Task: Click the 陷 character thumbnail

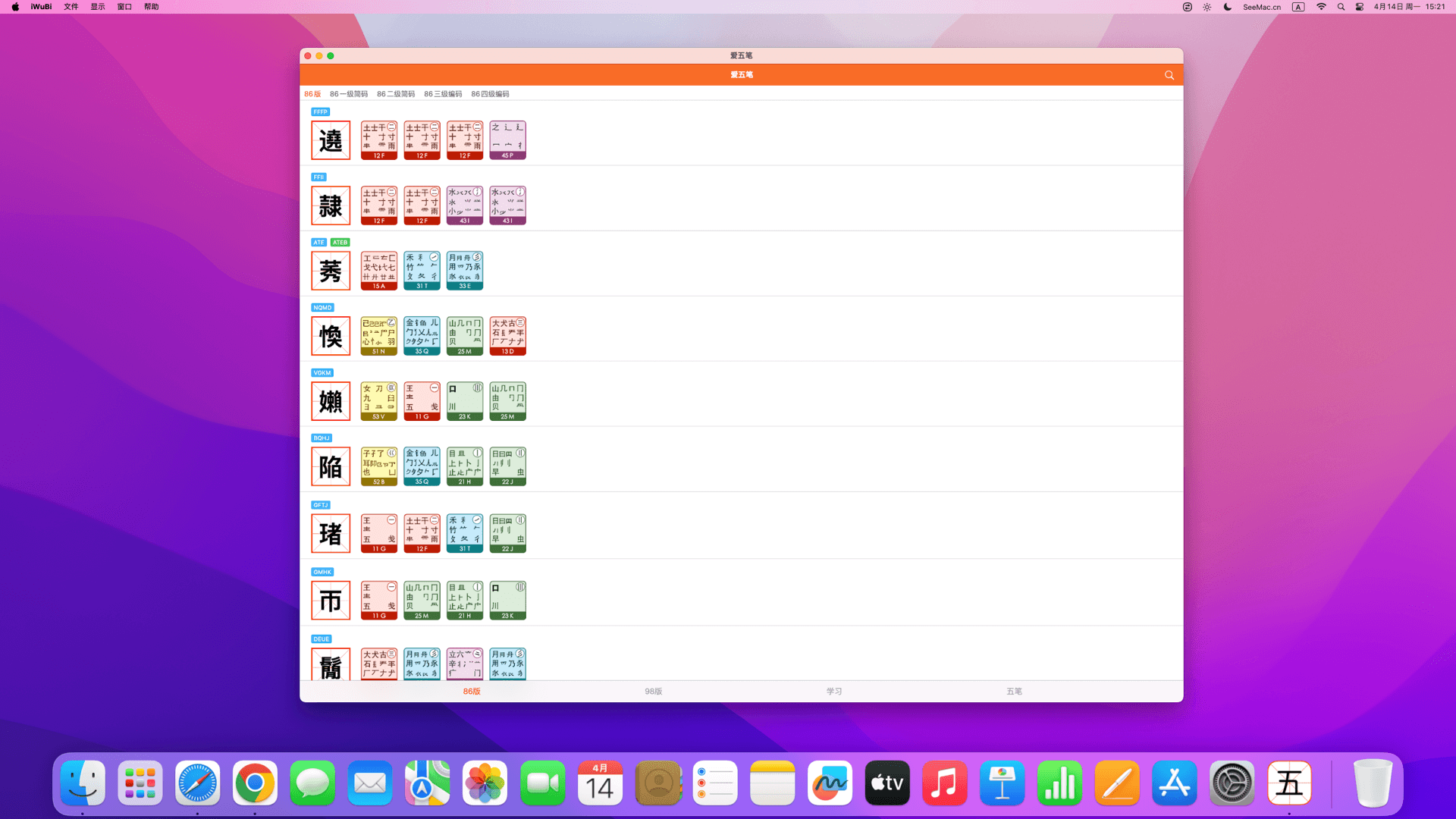Action: 331,466
